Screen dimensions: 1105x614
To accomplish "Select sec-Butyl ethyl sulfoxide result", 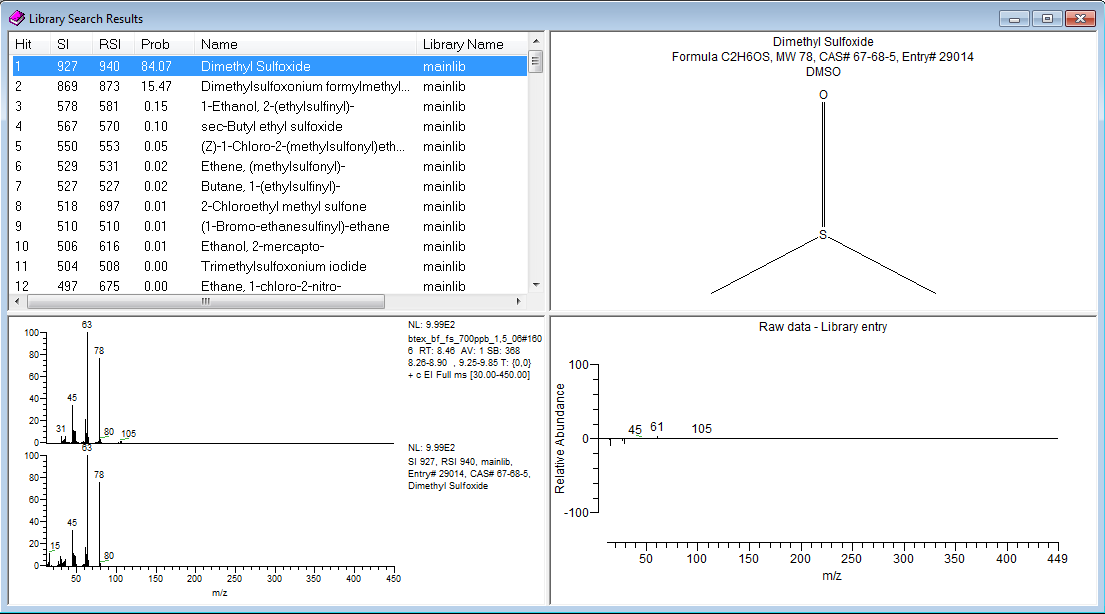I will click(271, 127).
